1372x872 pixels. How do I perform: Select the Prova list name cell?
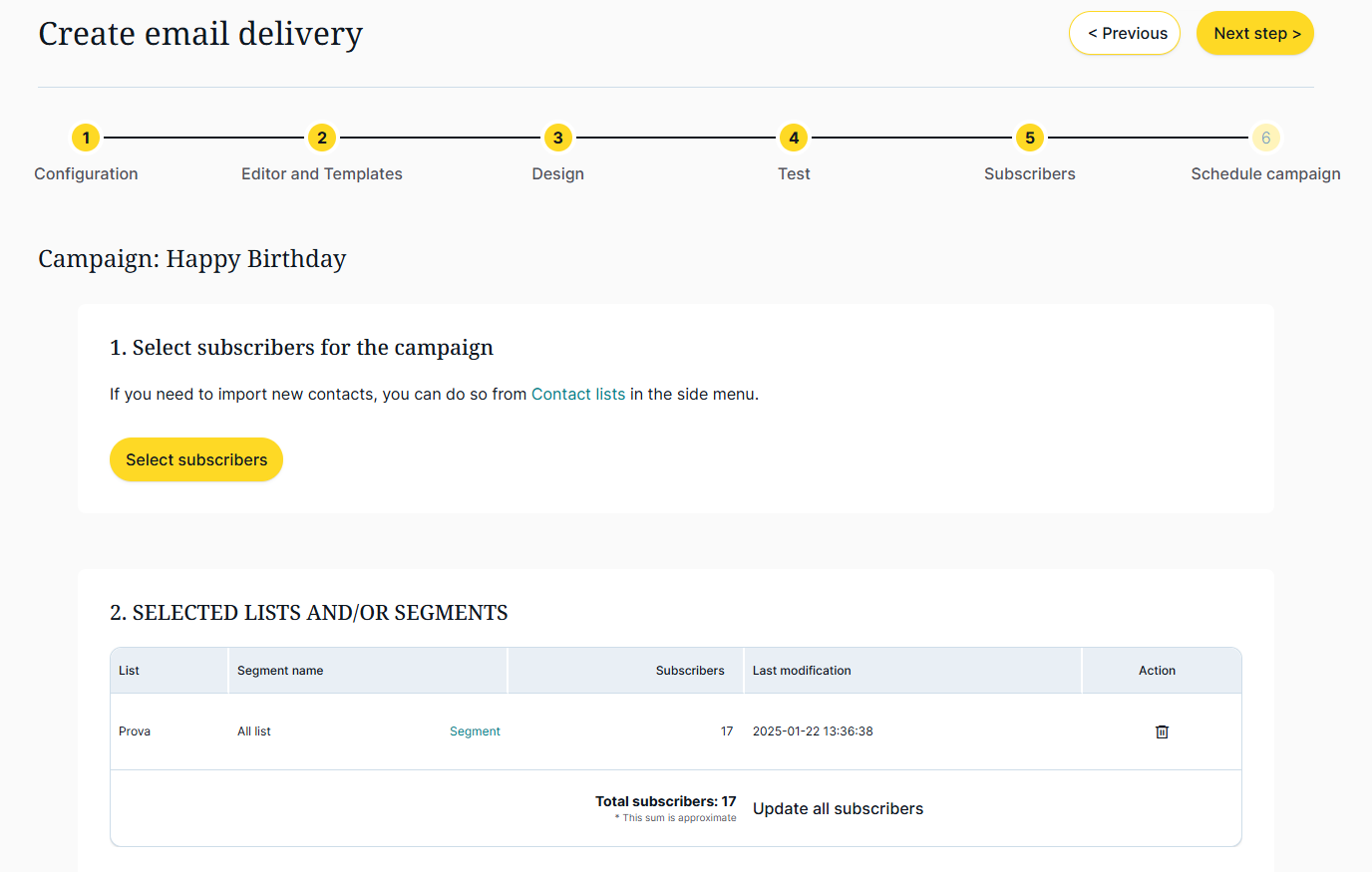[x=135, y=731]
